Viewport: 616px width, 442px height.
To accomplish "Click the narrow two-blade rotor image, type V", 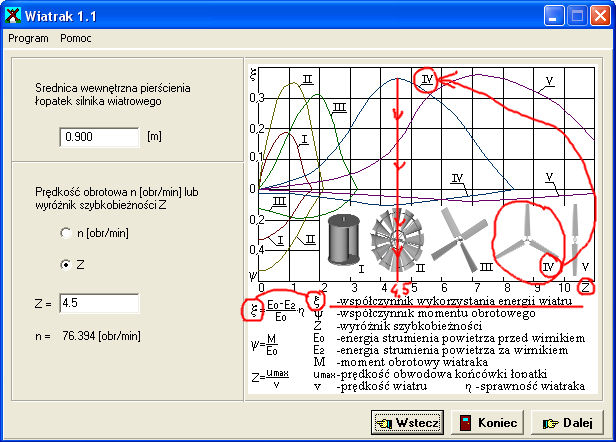I will (x=575, y=238).
